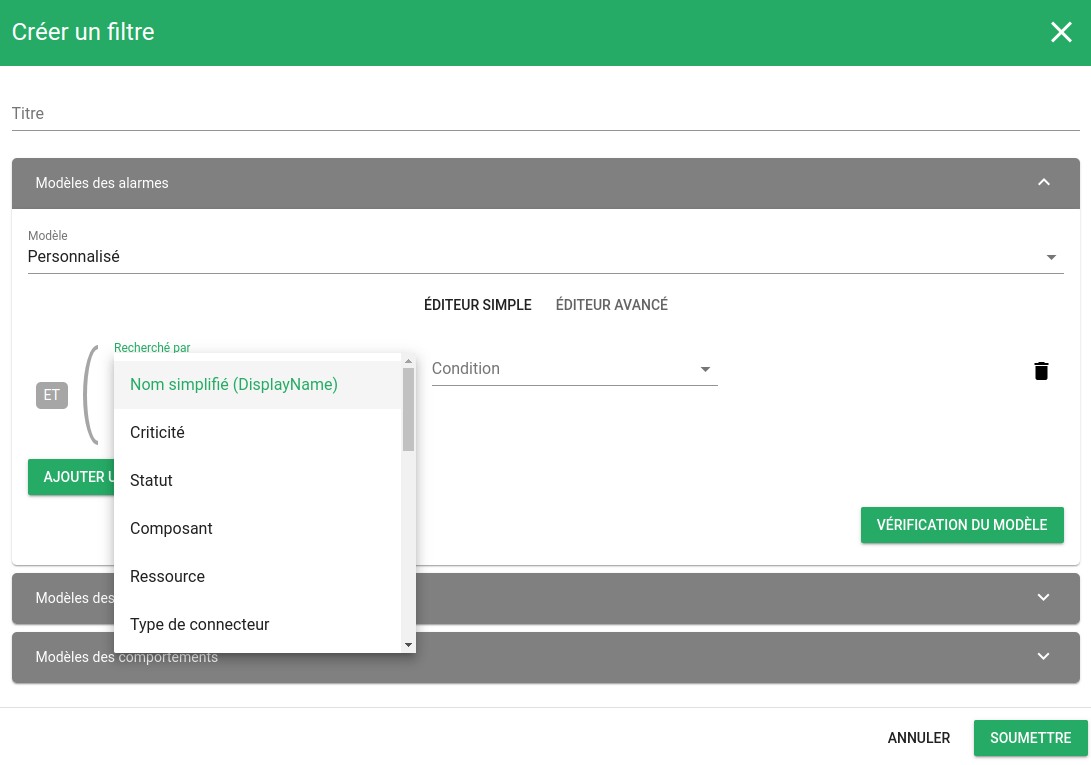
Task: Expand the Modèles des comportements panel
Action: [x=1044, y=657]
